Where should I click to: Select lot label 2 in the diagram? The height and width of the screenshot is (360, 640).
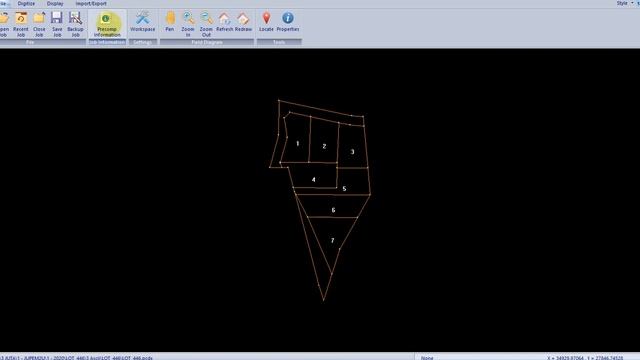click(324, 146)
